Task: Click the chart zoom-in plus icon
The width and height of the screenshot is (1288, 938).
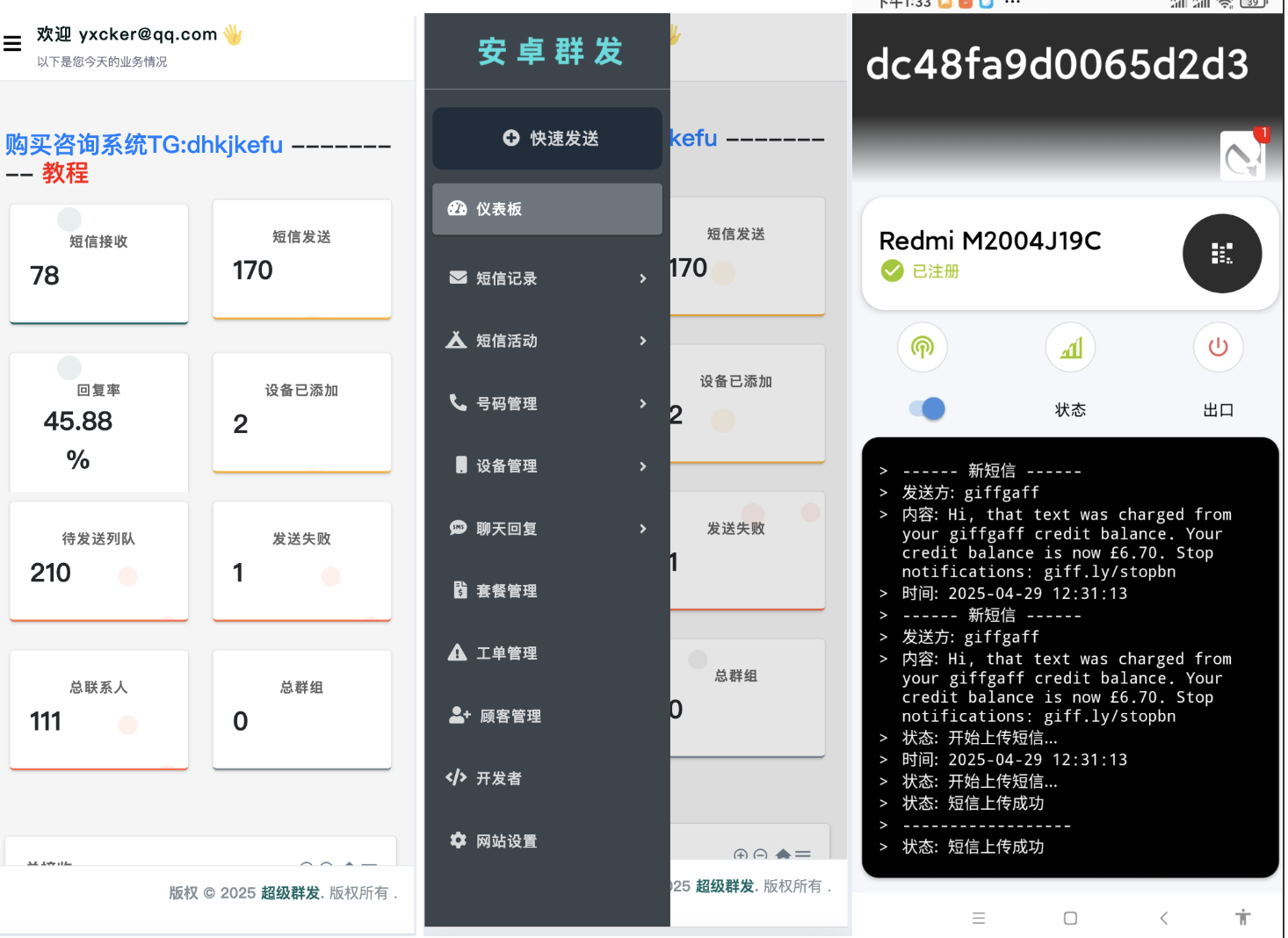Action: pyautogui.click(x=741, y=855)
